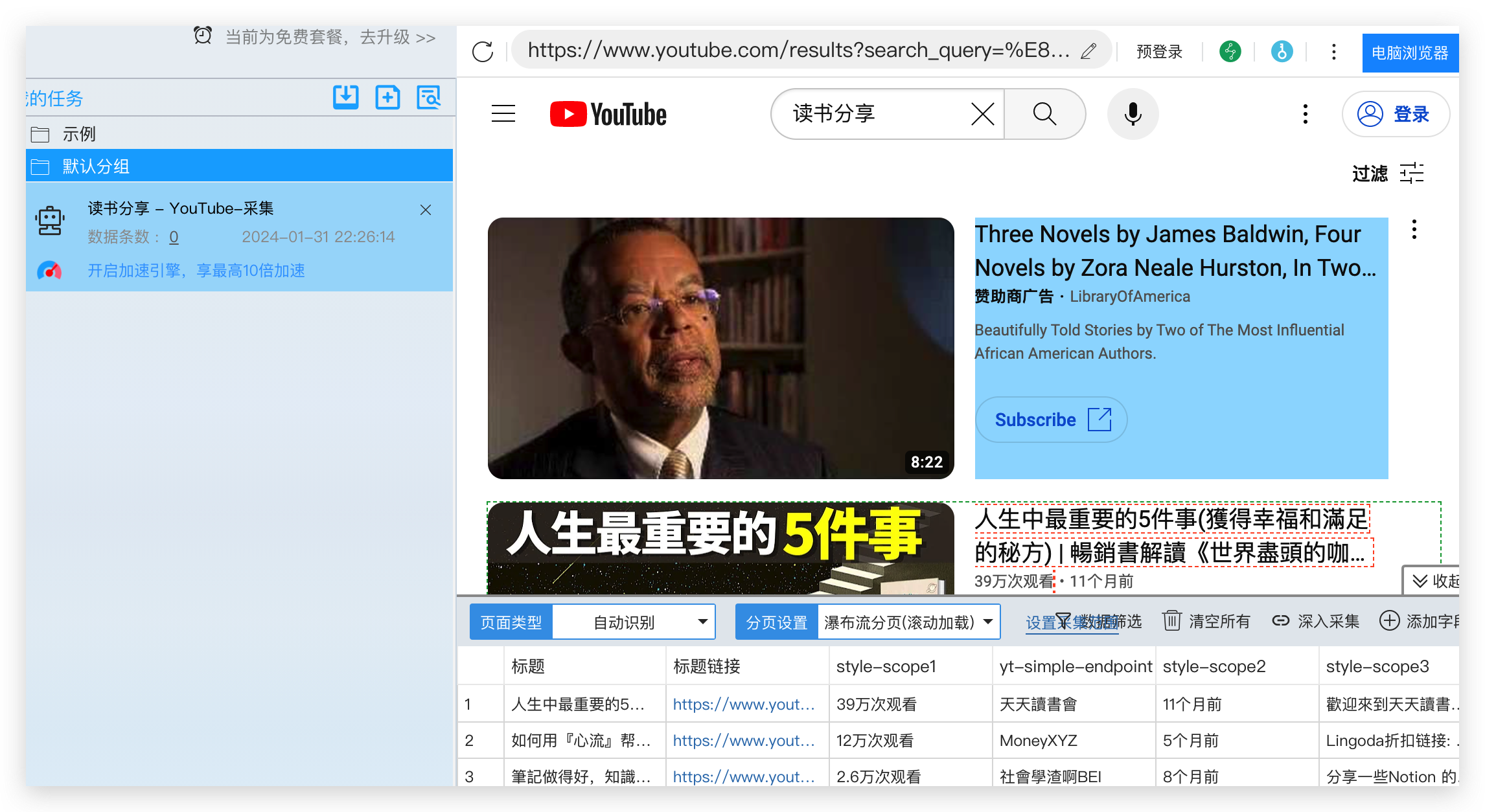Open the LibraryOfAmerica channel link
Viewport: 1485px width, 812px height.
[1130, 297]
